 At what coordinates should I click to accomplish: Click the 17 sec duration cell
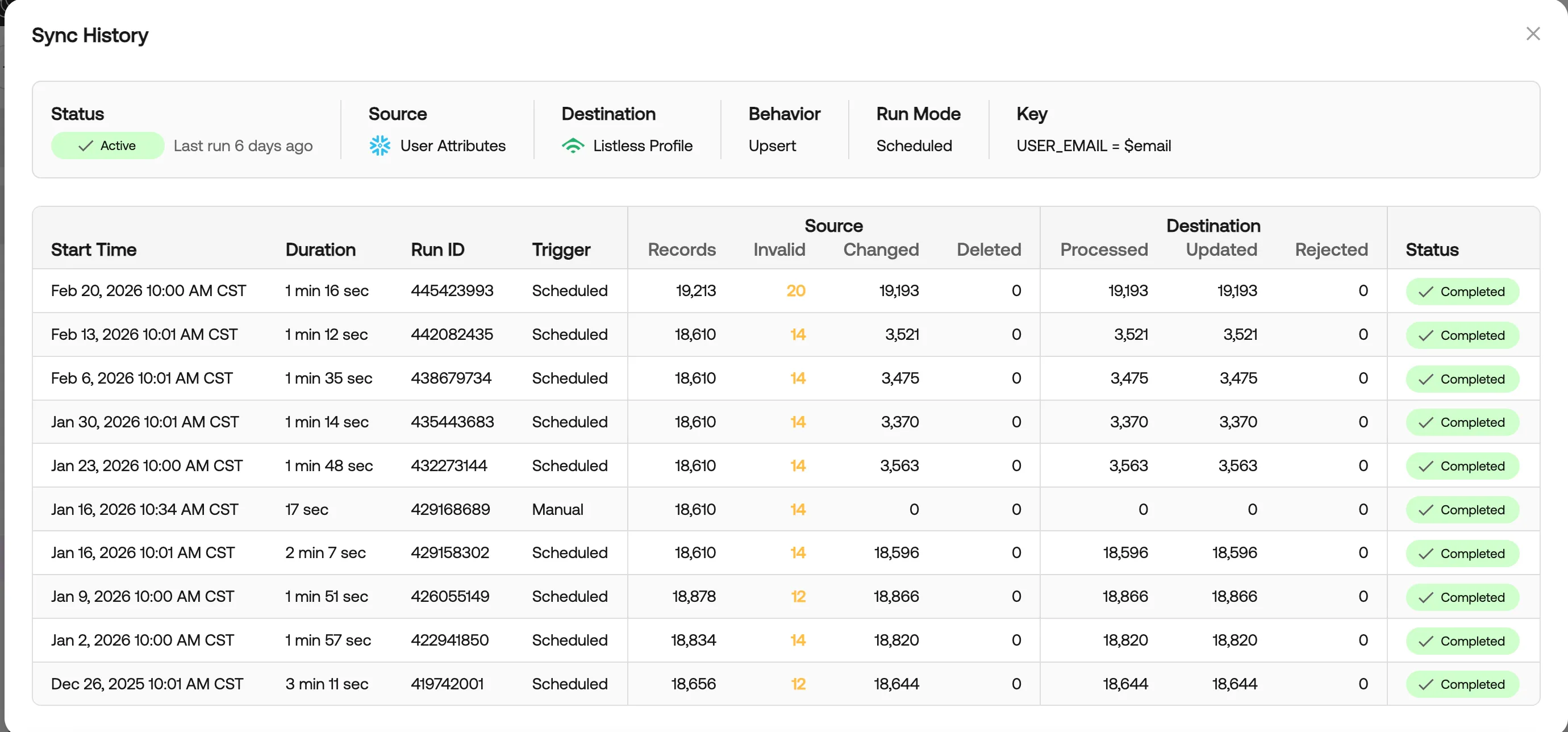[307, 509]
